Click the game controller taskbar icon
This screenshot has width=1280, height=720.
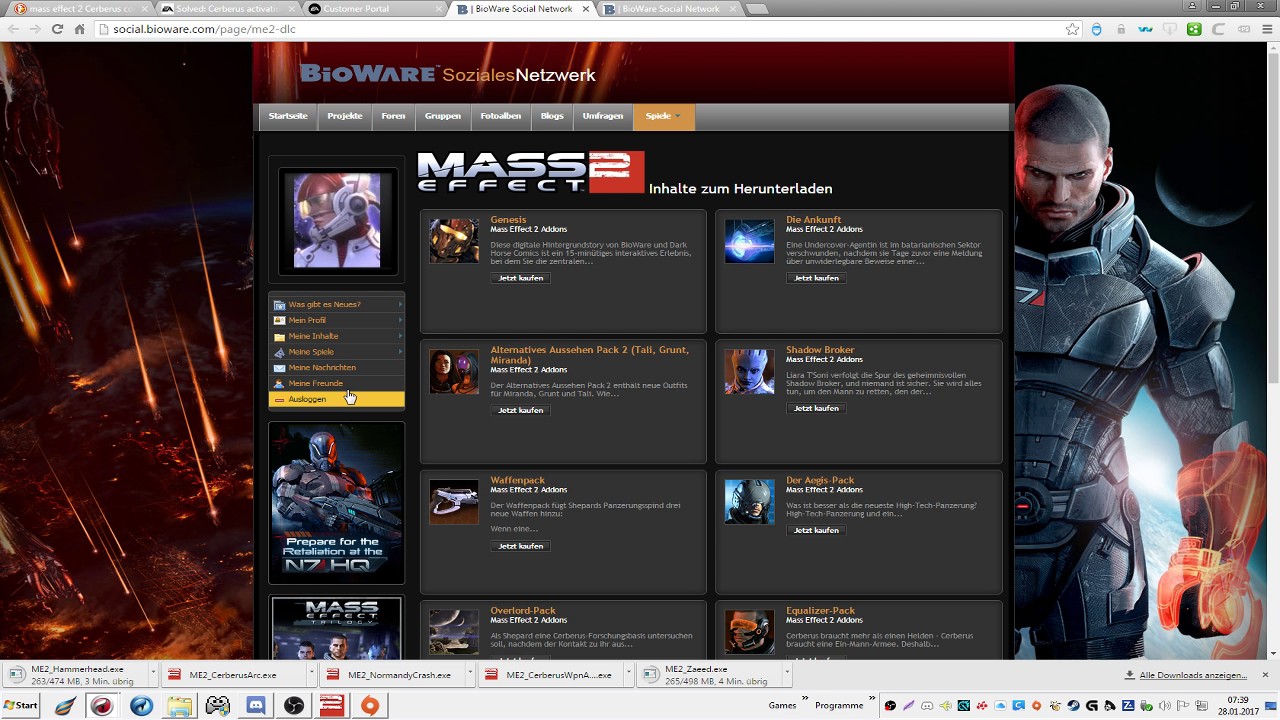[x=217, y=705]
